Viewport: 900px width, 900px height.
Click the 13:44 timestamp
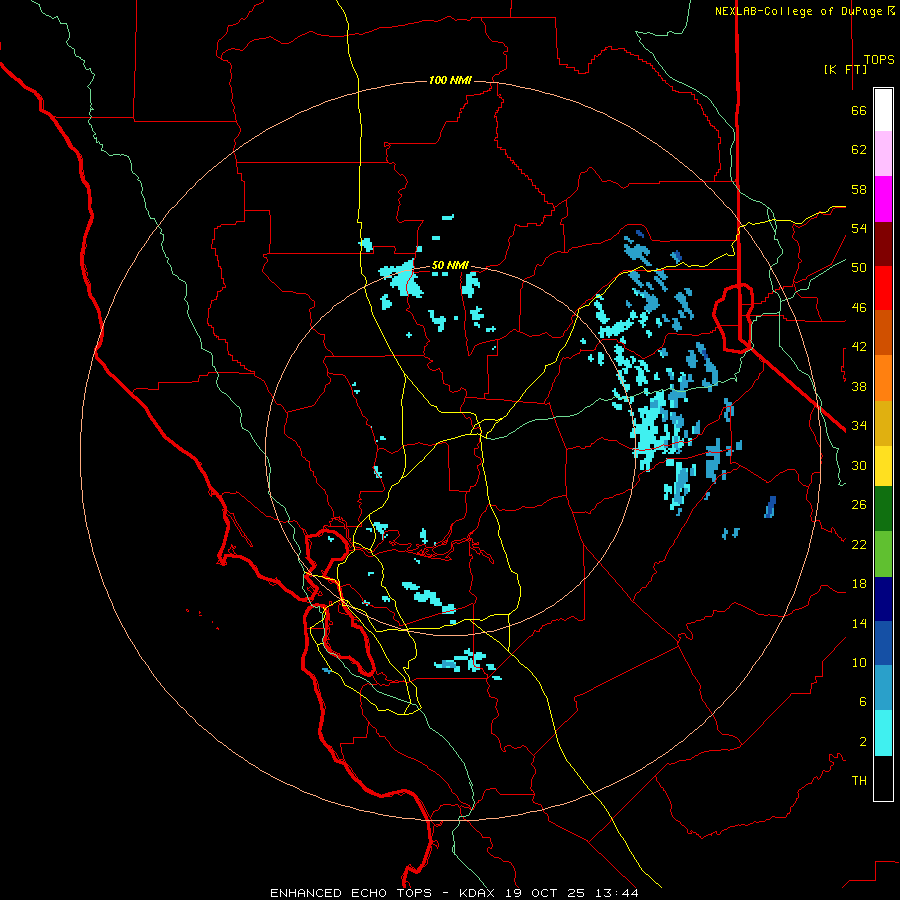click(616, 893)
